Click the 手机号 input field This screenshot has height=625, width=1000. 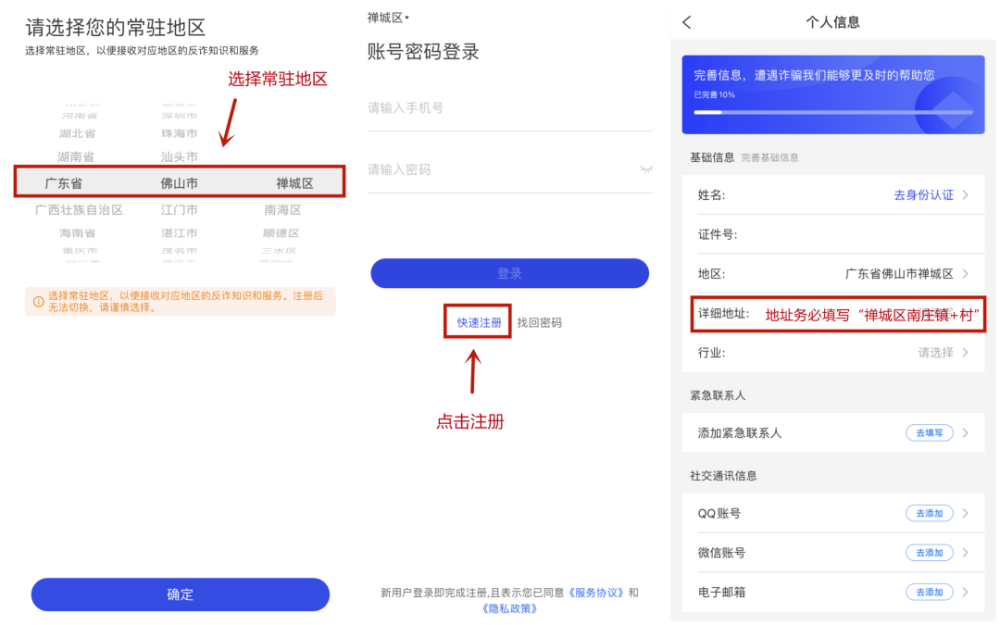click(x=510, y=108)
